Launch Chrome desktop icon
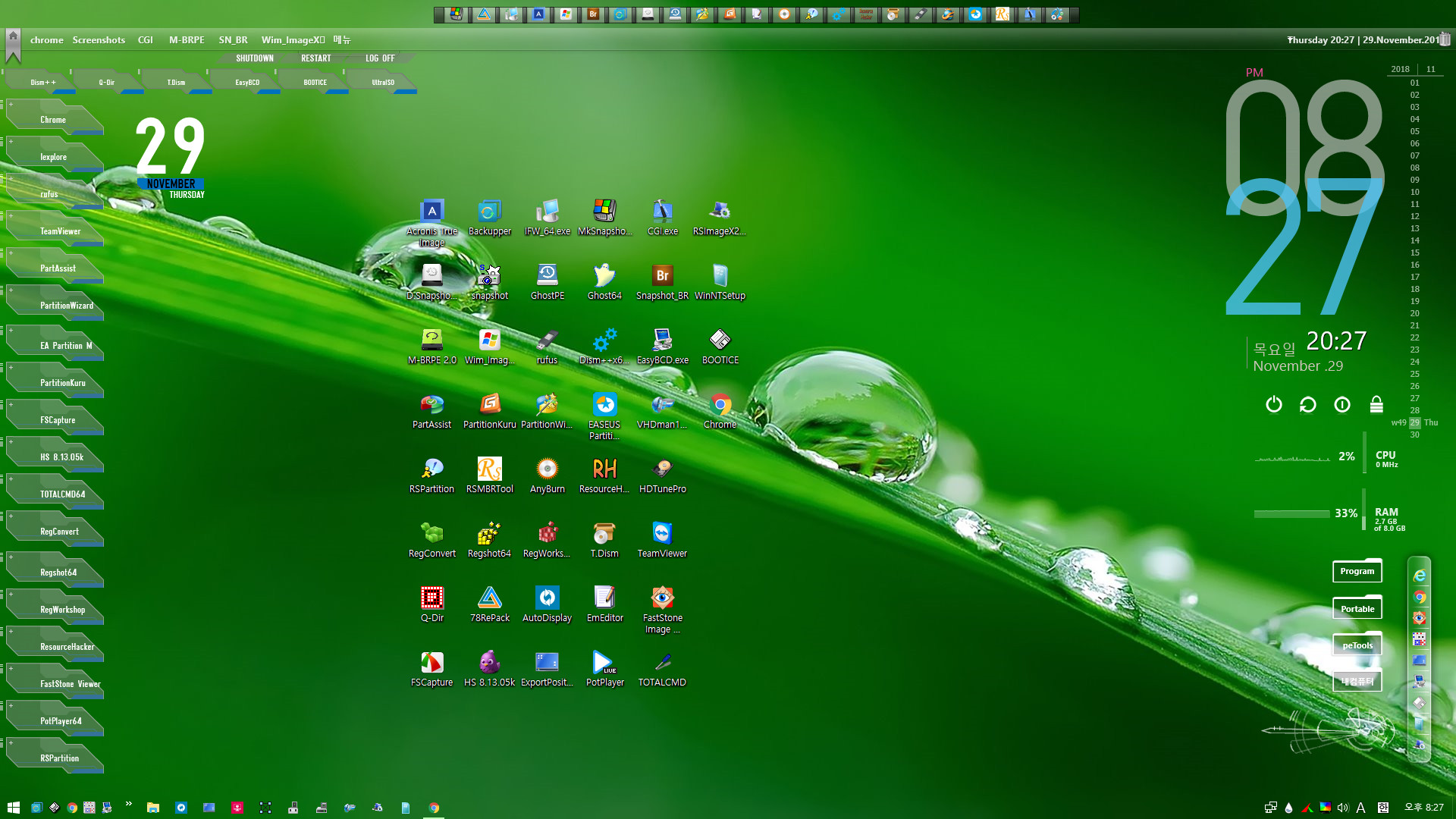The image size is (1456, 819). (x=720, y=411)
